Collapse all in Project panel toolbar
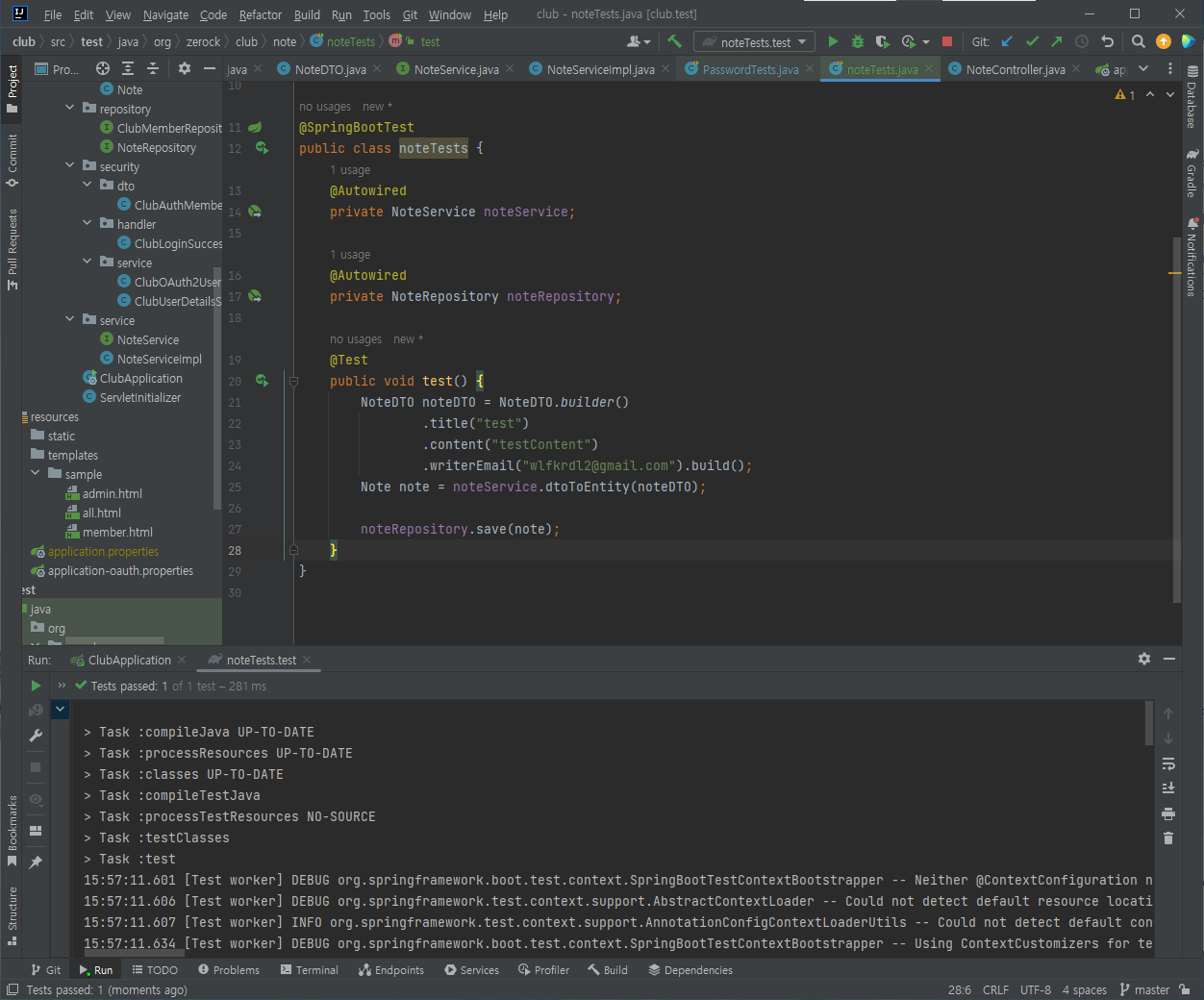This screenshot has width=1204, height=1000. [153, 68]
